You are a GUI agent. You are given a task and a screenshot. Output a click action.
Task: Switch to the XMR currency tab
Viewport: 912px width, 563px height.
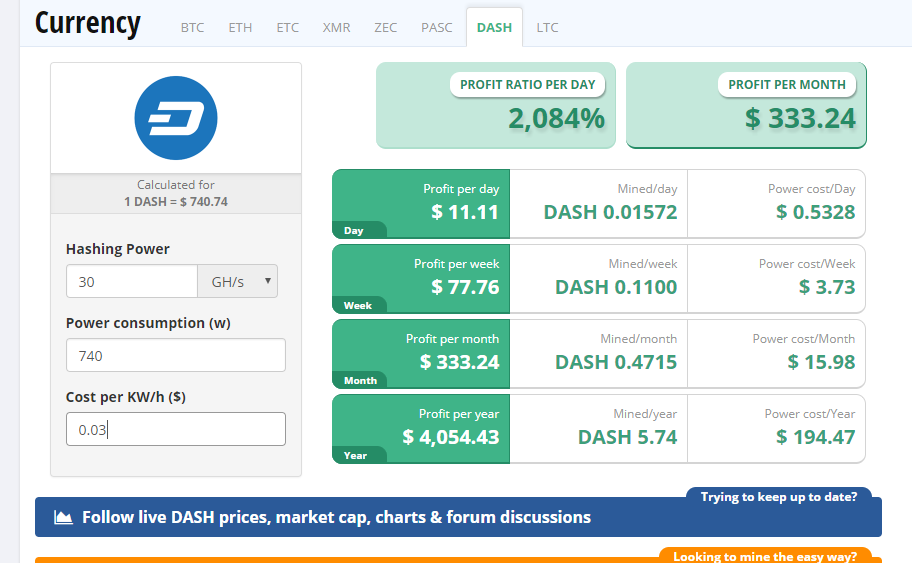click(x=336, y=27)
